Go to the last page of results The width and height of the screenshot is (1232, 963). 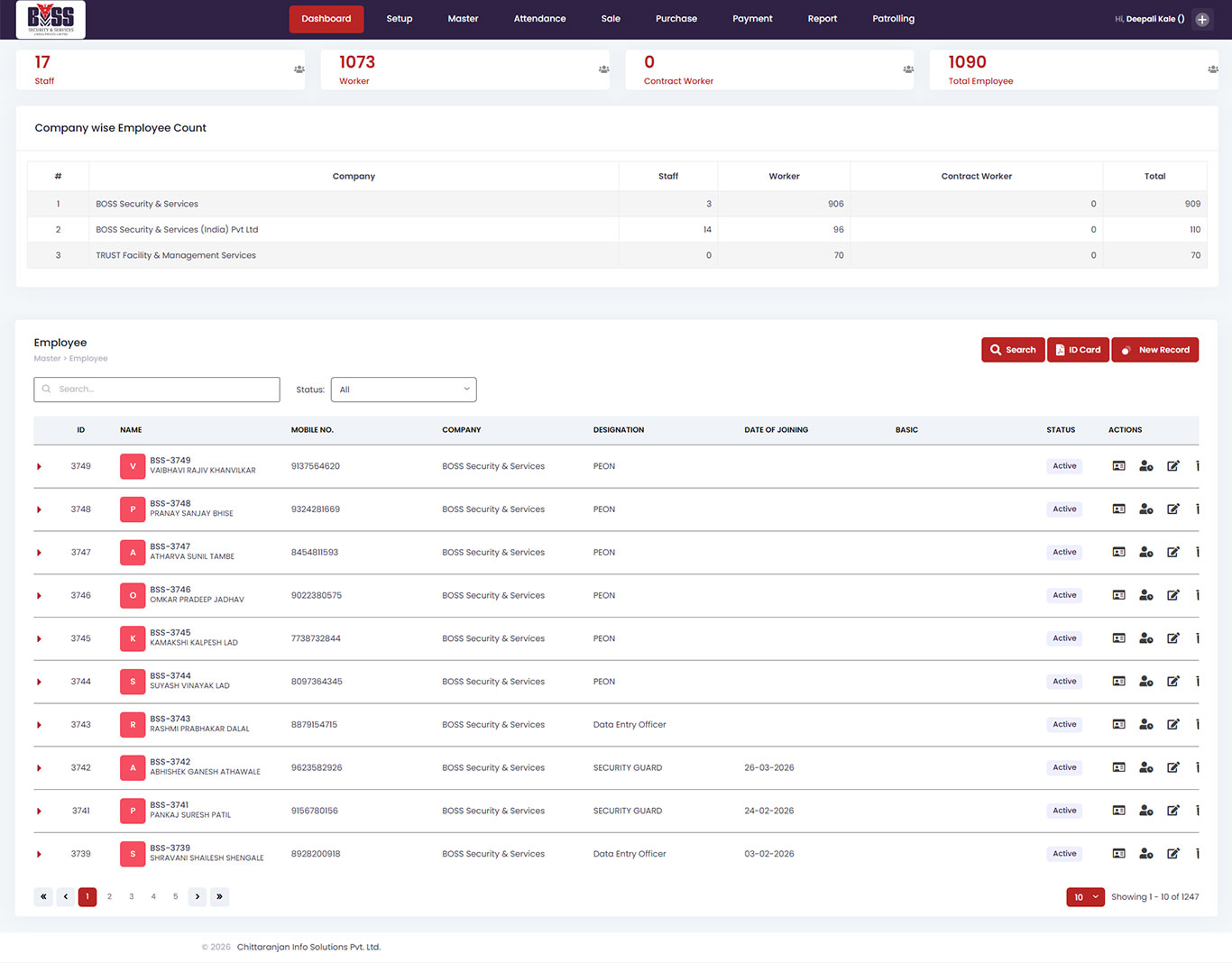click(x=219, y=897)
